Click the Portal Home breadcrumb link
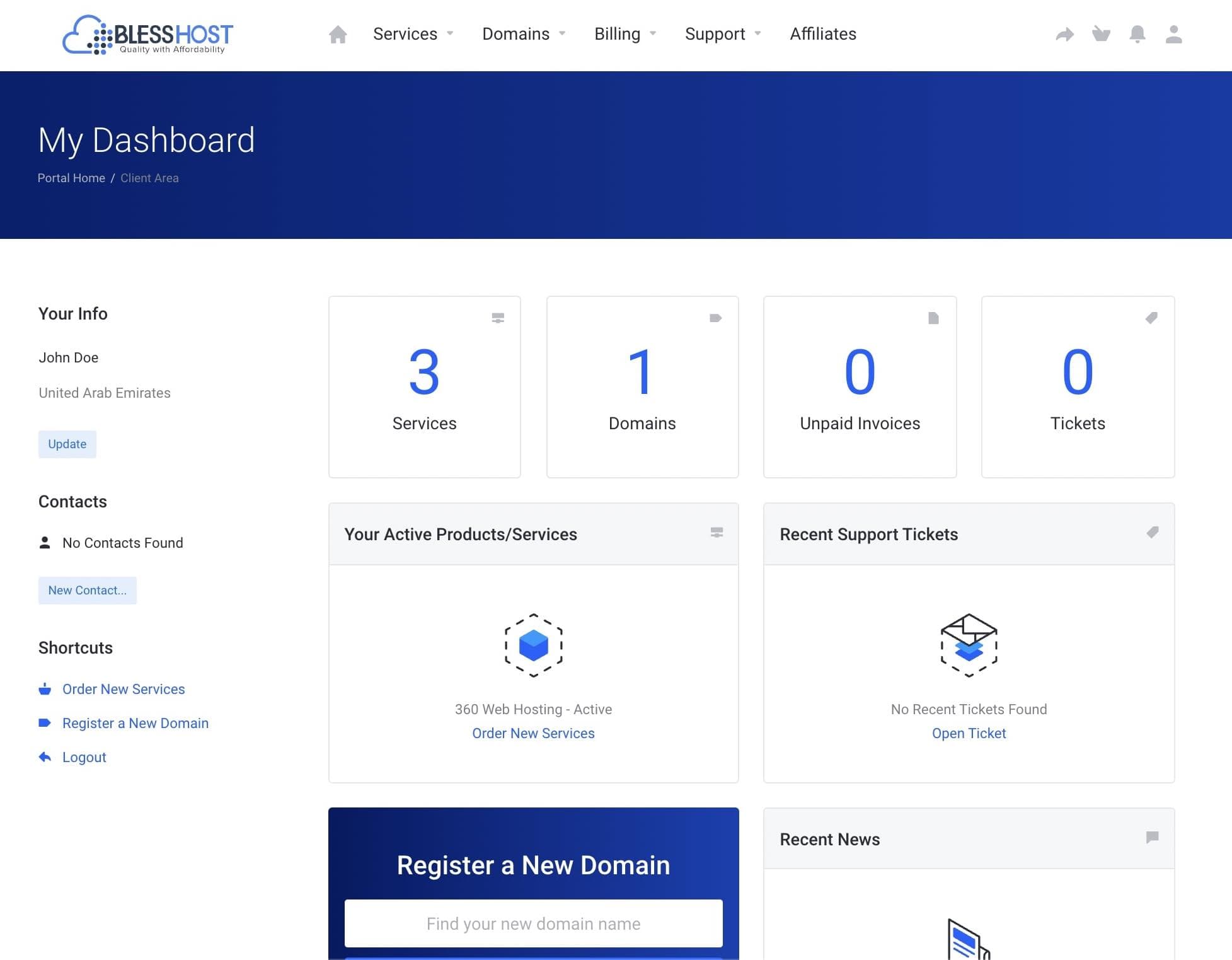Image resolution: width=1232 pixels, height=960 pixels. (71, 178)
